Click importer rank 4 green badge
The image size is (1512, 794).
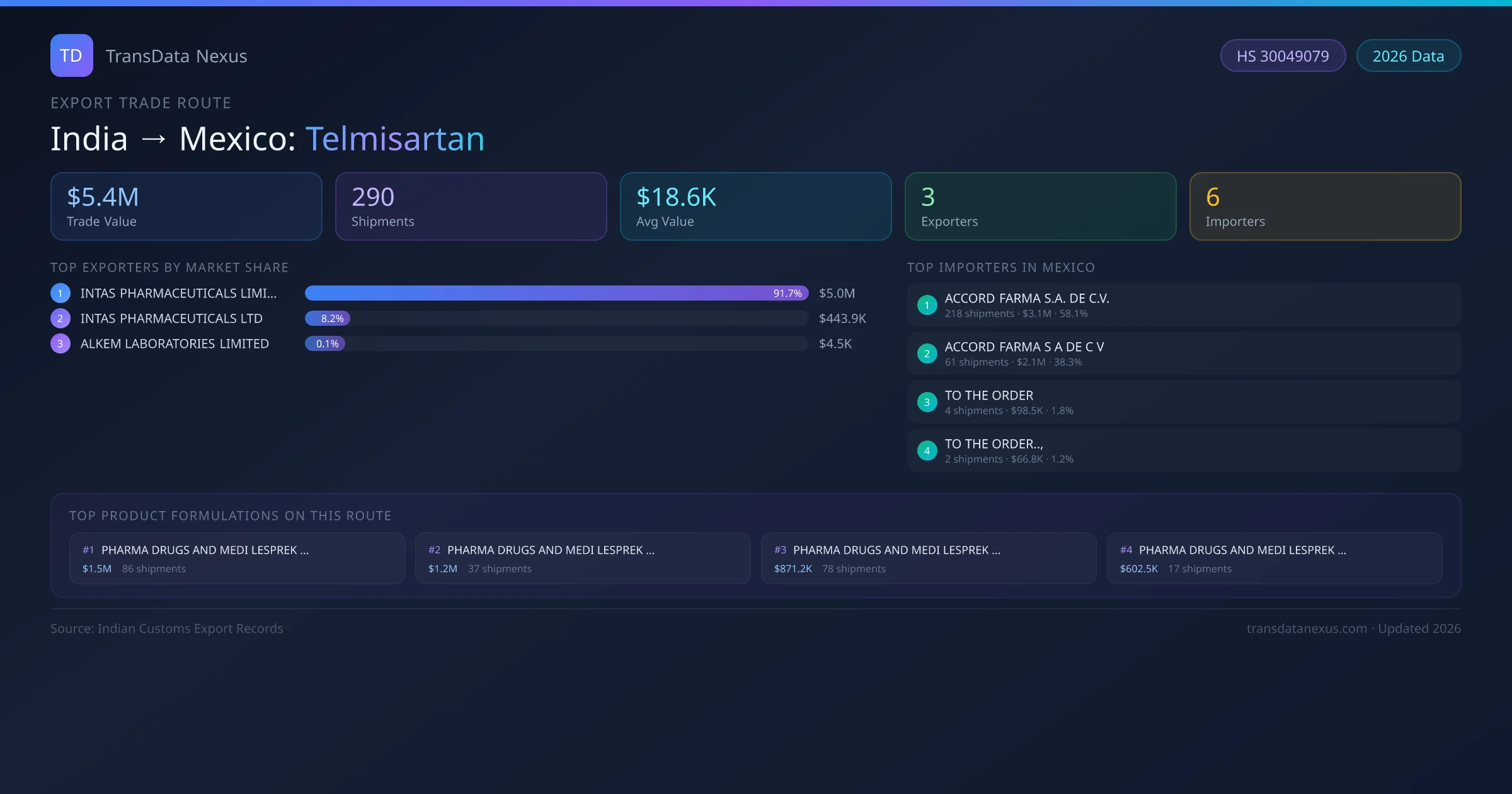927,451
